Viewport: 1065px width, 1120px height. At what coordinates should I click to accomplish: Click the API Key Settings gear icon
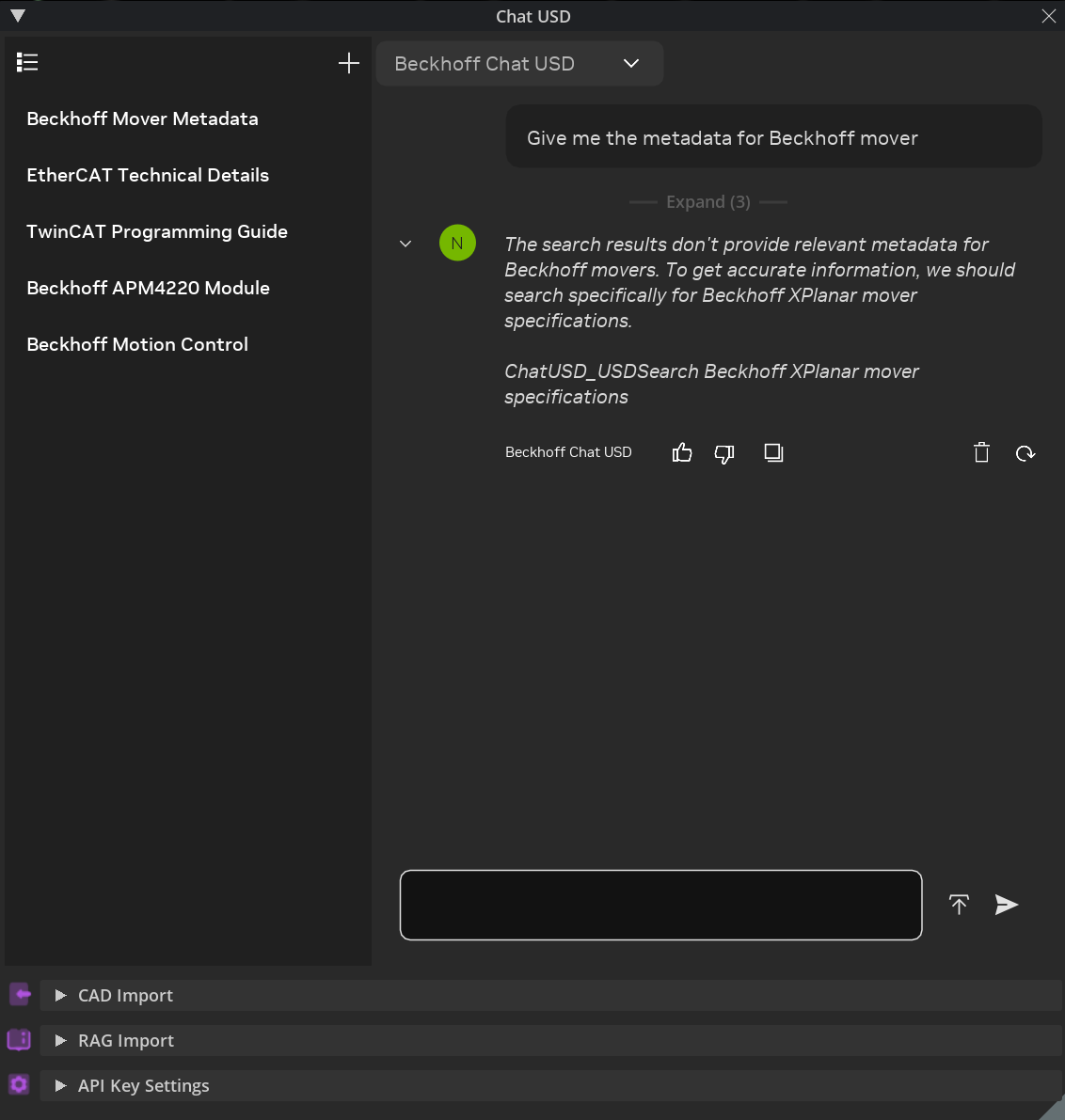click(x=20, y=1085)
